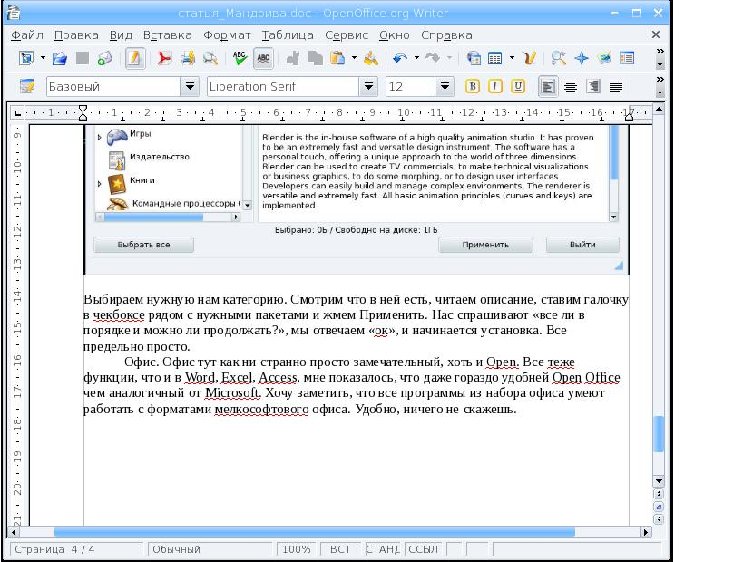
Task: Click the font name input field
Action: [283, 87]
